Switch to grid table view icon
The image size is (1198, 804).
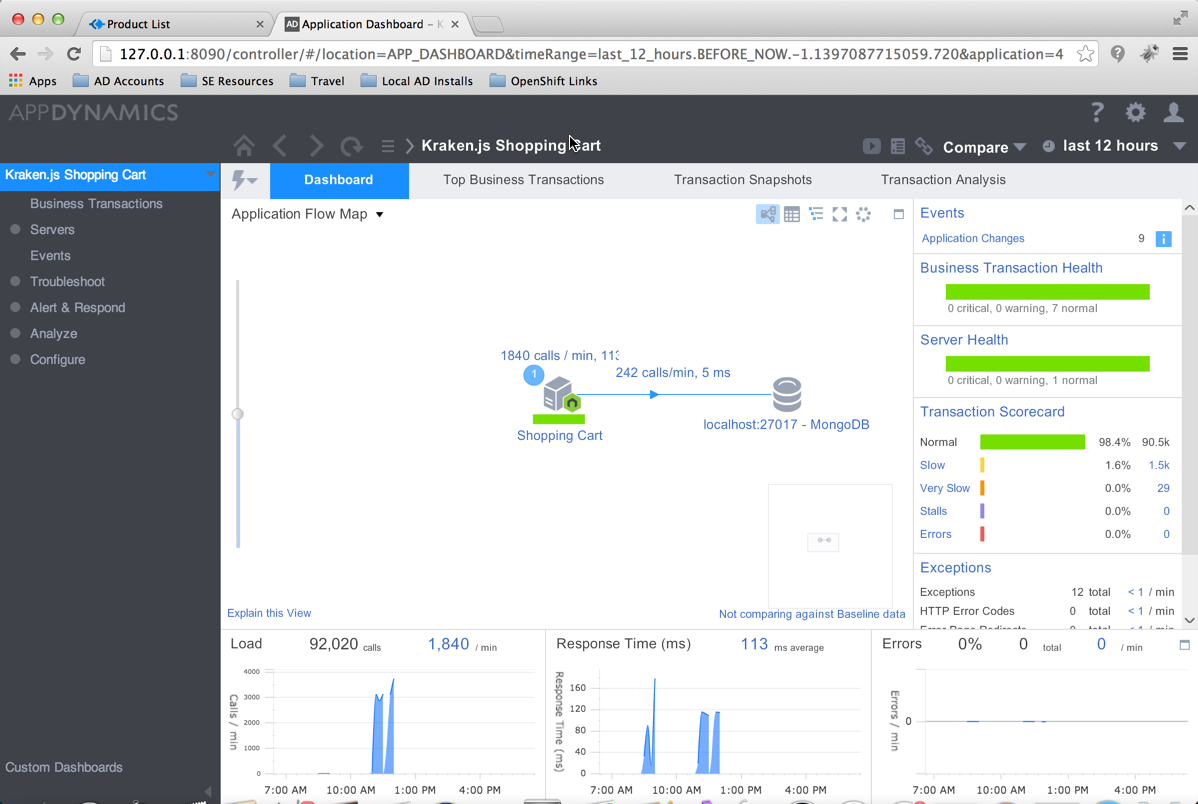(792, 214)
